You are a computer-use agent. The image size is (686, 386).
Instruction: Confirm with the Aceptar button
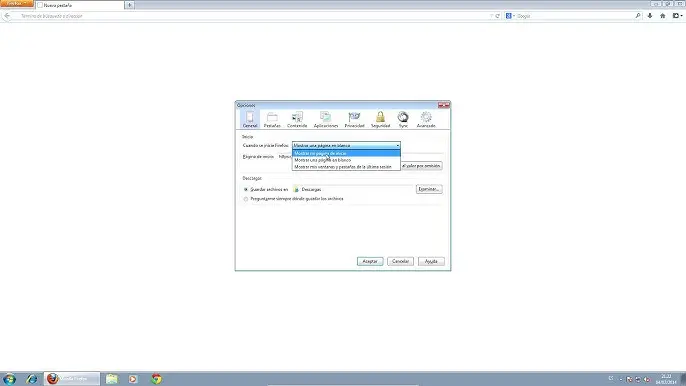(x=370, y=261)
